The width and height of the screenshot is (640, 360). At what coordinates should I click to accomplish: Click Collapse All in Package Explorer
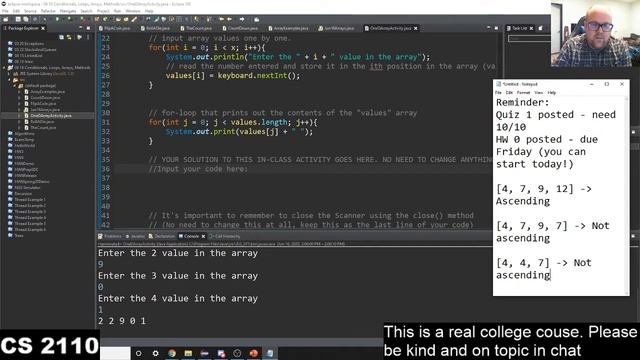point(61,37)
